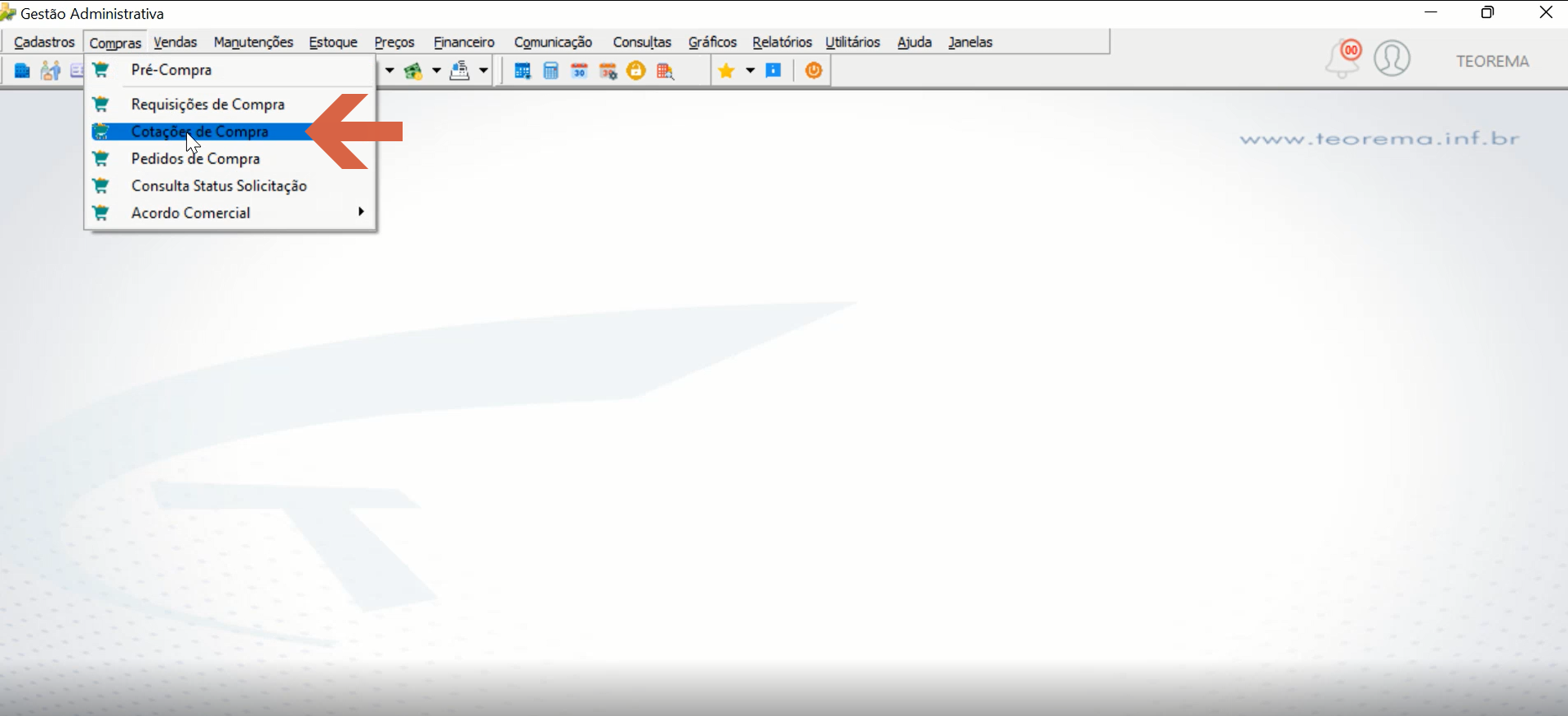This screenshot has width=1568, height=716.
Task: Click cart icon beside Requisições de Compra
Action: [100, 105]
